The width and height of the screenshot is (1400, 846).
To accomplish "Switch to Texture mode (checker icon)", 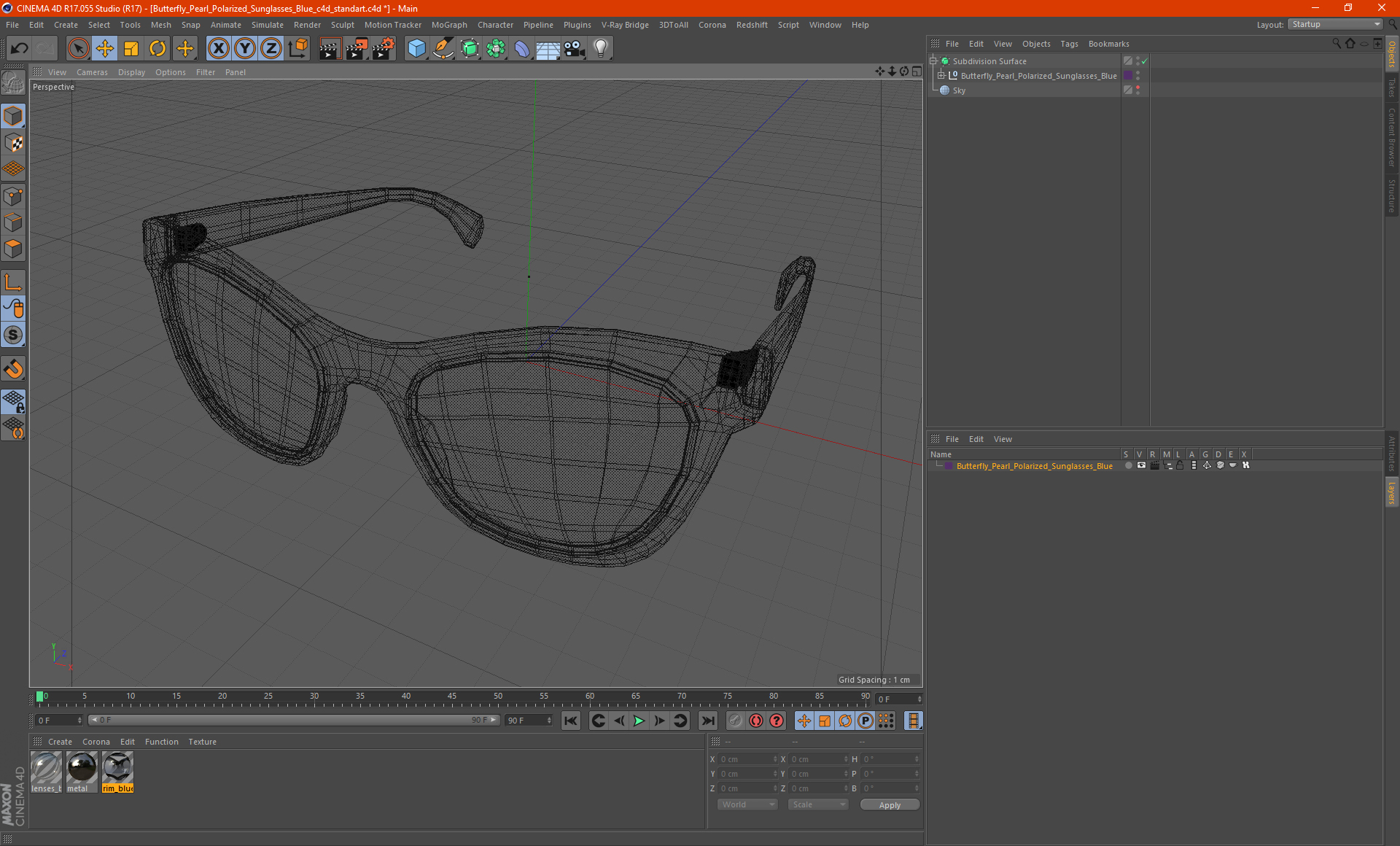I will 13,143.
